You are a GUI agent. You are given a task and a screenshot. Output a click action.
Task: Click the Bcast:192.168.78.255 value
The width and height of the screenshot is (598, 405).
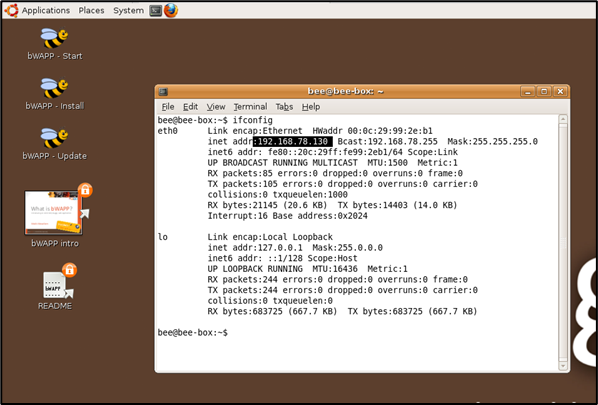click(387, 141)
